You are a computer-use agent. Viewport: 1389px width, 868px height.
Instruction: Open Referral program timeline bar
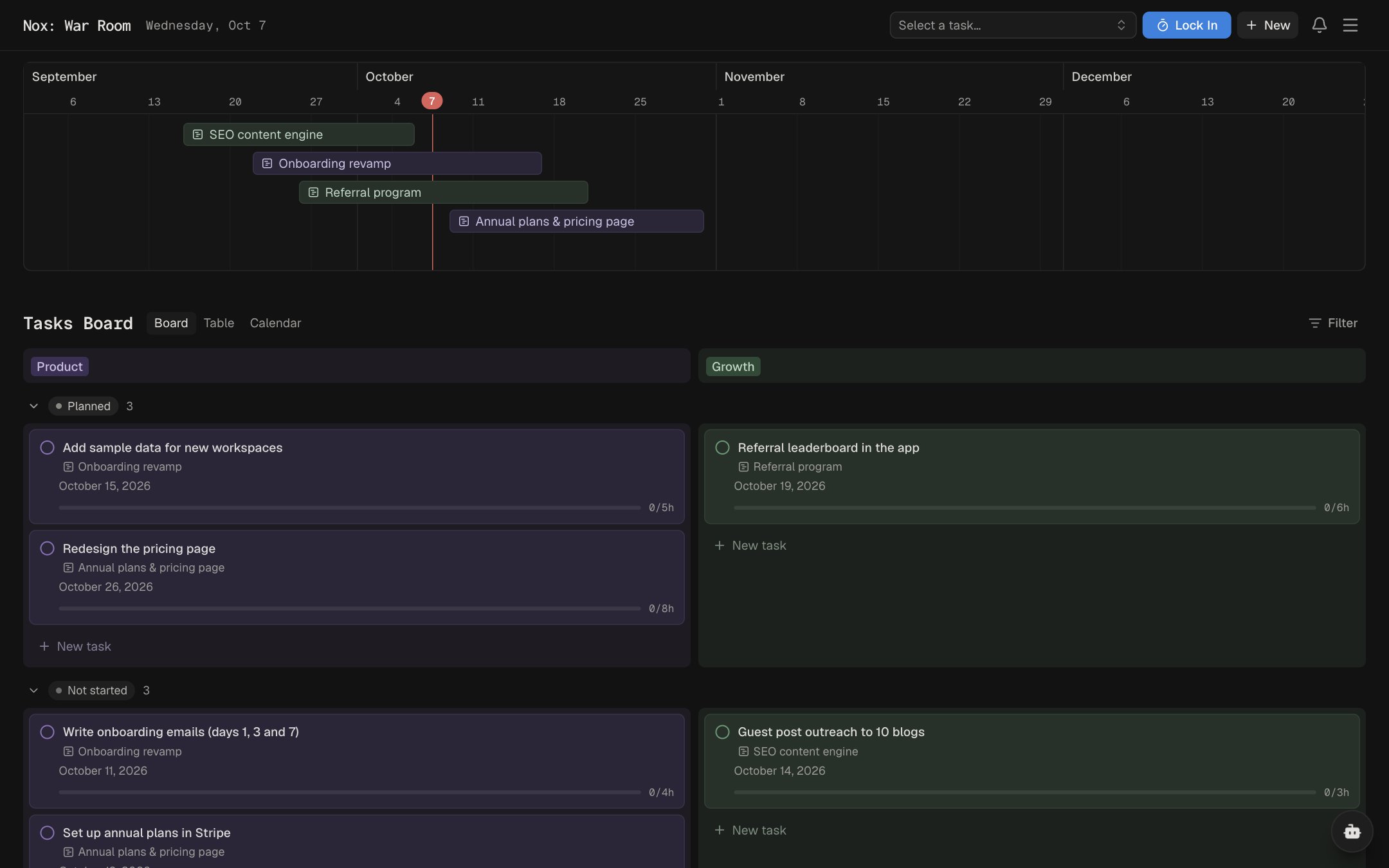[444, 192]
